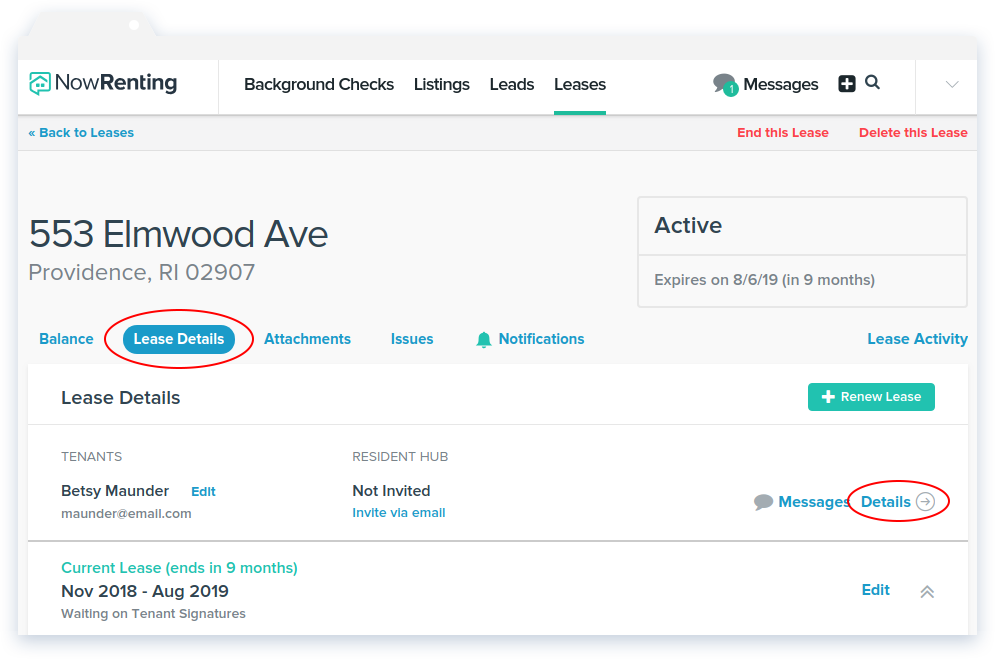Click End this Lease link
Image resolution: width=995 pixels, height=659 pixels.
click(x=783, y=133)
